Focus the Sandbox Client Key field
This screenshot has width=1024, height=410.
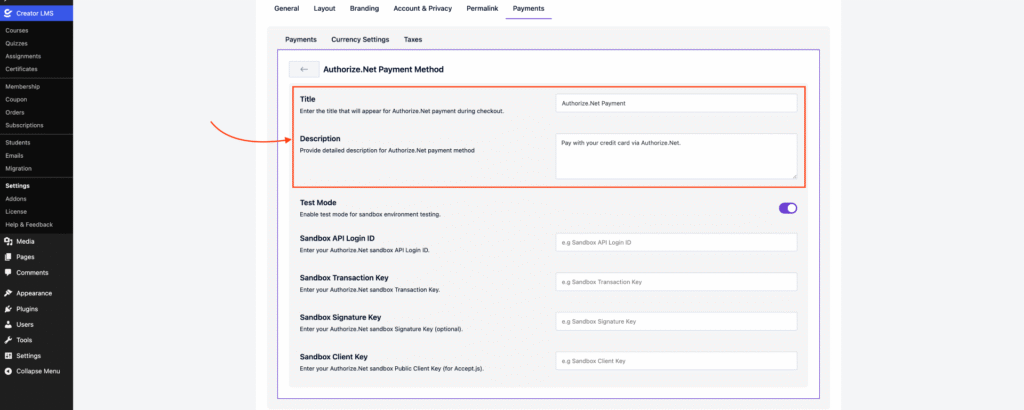click(677, 361)
